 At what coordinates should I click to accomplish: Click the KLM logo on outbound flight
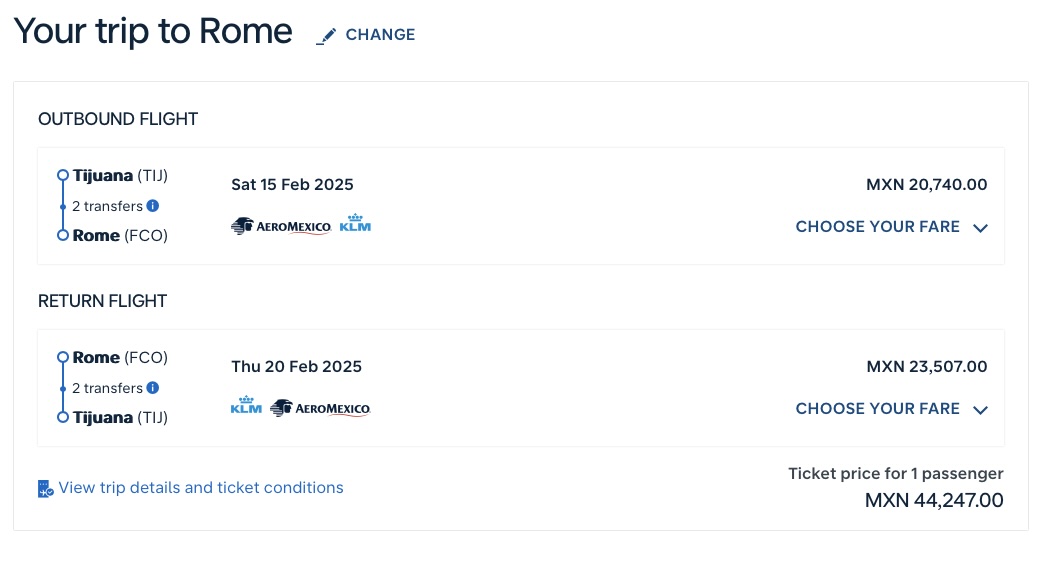click(355, 225)
